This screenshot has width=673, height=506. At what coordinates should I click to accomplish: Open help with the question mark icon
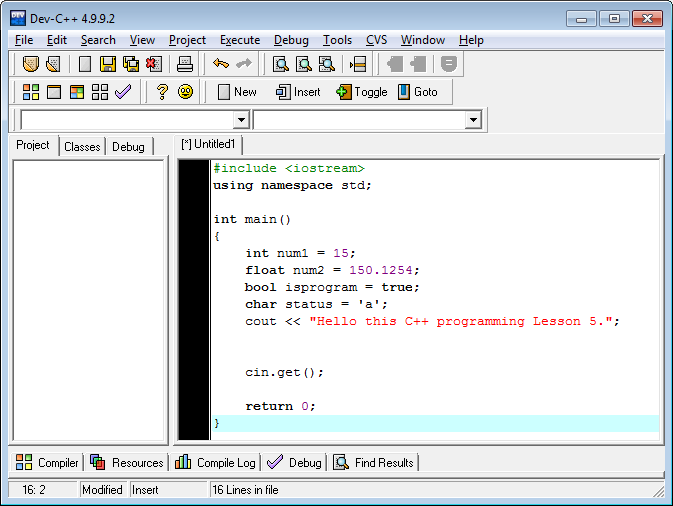tap(162, 92)
